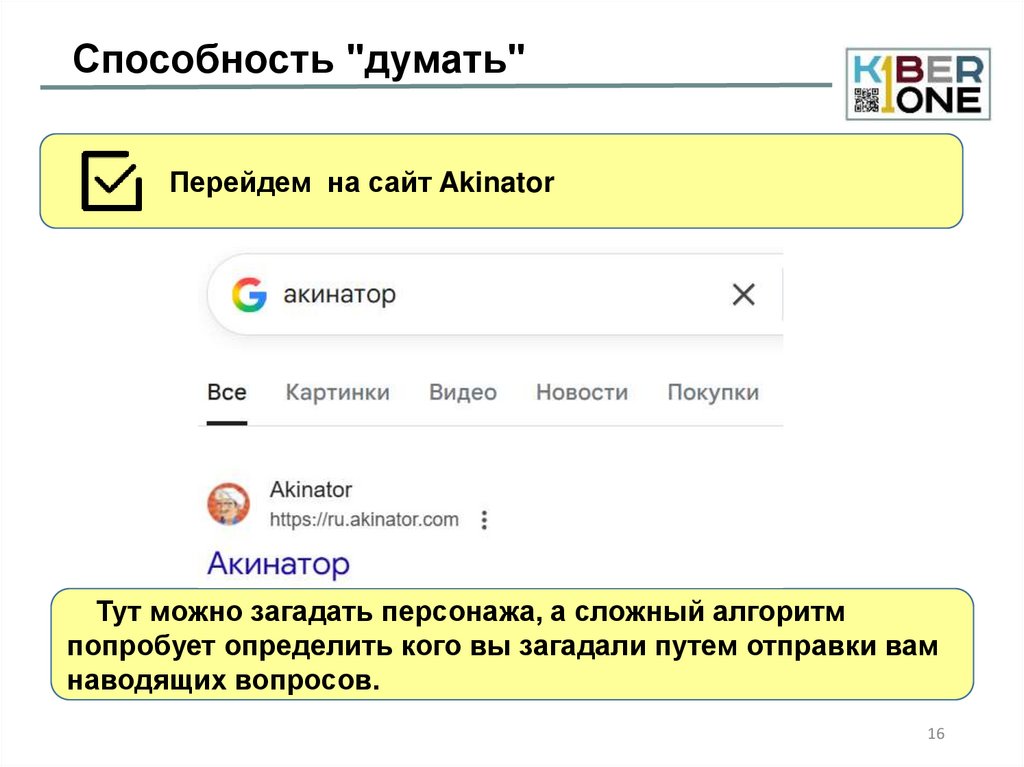Click the Akinator genie avatar icon
The width and height of the screenshot is (1024, 767).
point(229,504)
